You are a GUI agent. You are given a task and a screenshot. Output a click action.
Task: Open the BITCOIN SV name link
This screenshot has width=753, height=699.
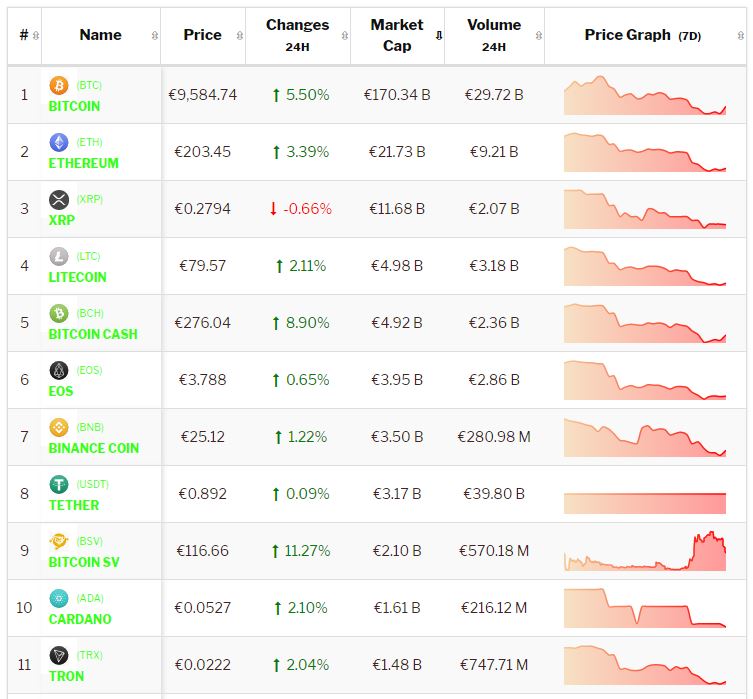coord(84,562)
